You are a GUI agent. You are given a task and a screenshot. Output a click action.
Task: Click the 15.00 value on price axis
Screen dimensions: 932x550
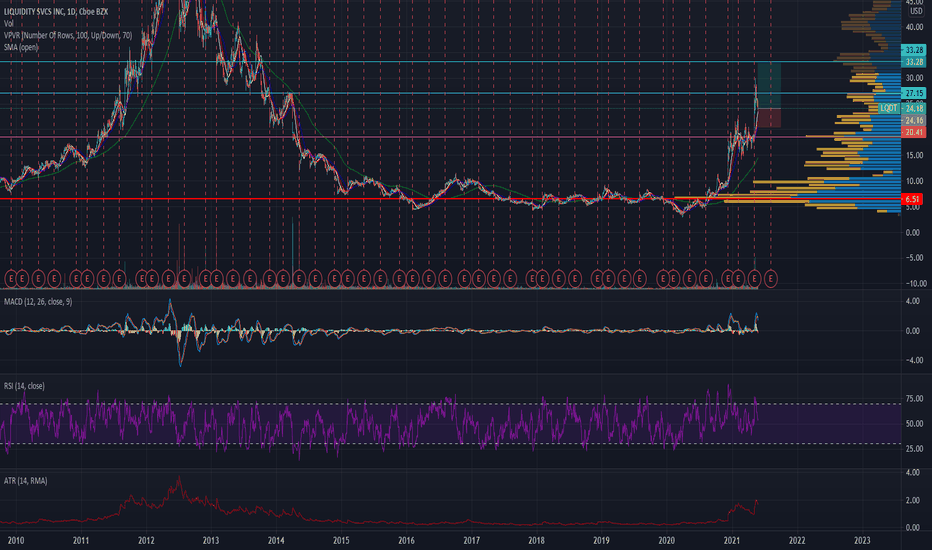(914, 156)
